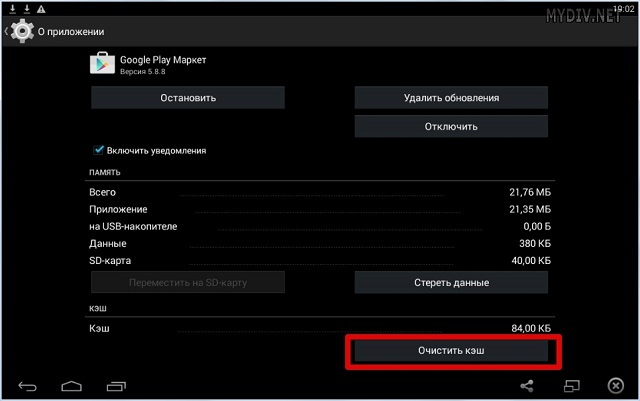The image size is (640, 401).
Task: Click the 'Остановить' button
Action: tap(188, 98)
